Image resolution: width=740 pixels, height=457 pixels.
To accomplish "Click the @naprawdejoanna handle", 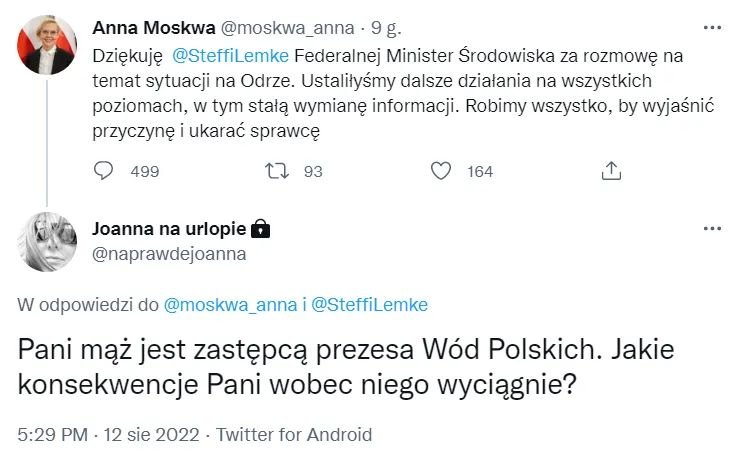I will click(x=168, y=254).
